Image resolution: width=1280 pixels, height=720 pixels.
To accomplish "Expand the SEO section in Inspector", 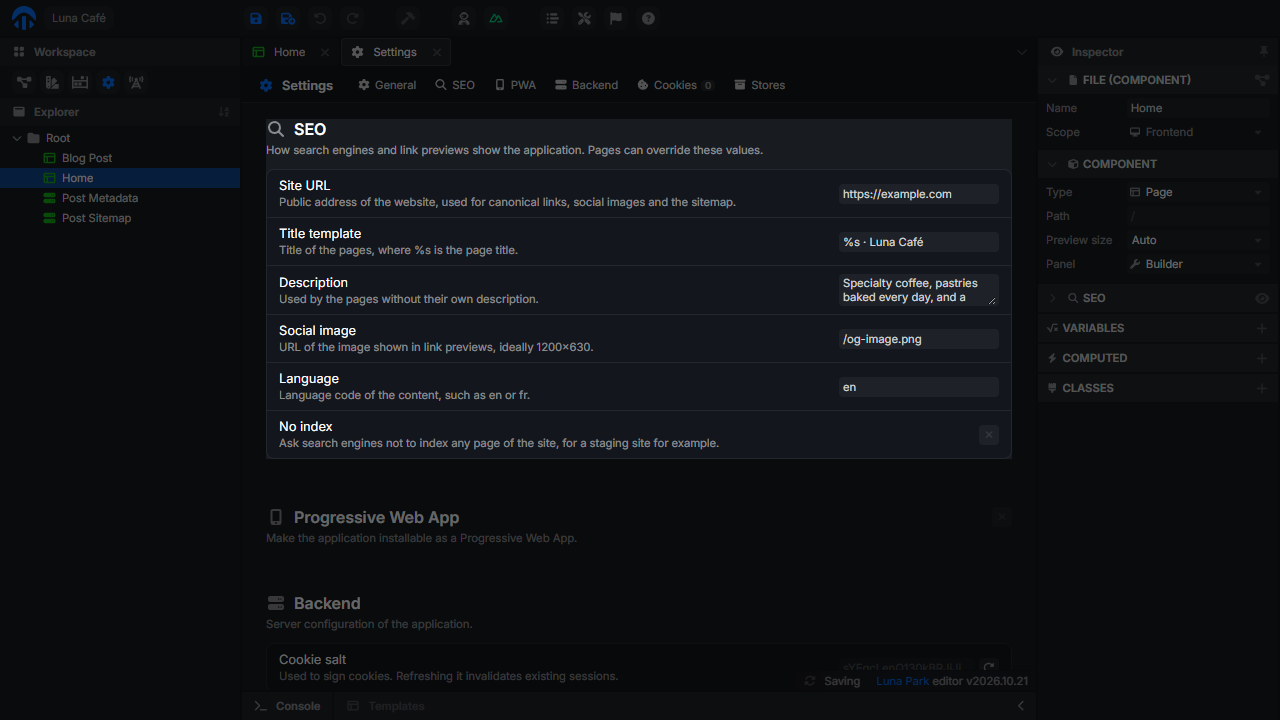I will pos(1053,298).
